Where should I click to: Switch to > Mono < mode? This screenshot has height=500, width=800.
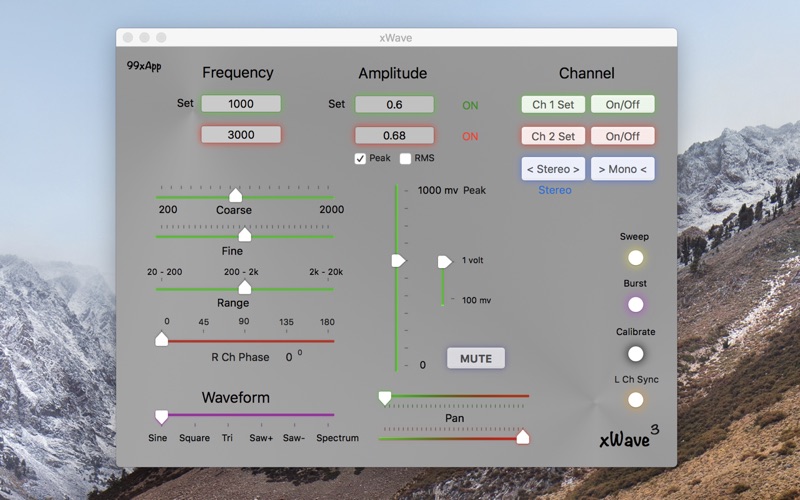click(622, 169)
